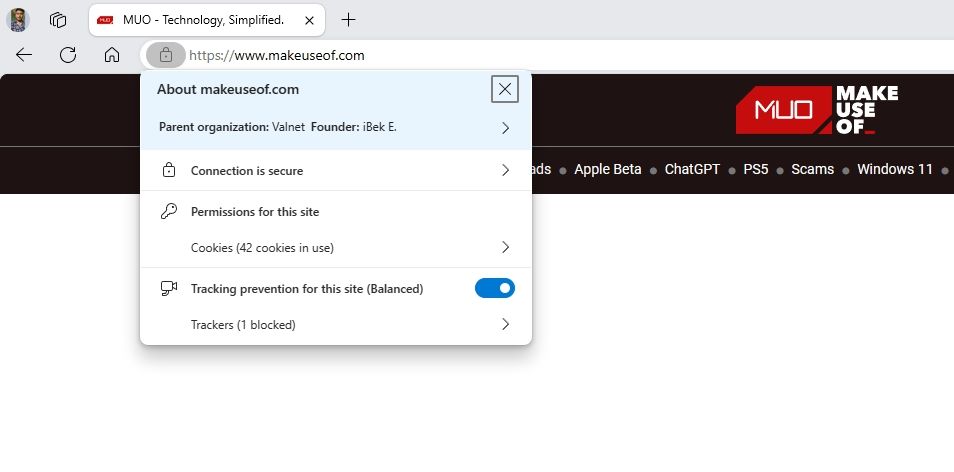This screenshot has height=472, width=954.
Task: Open the tab actions menu icon
Action: tap(58, 19)
